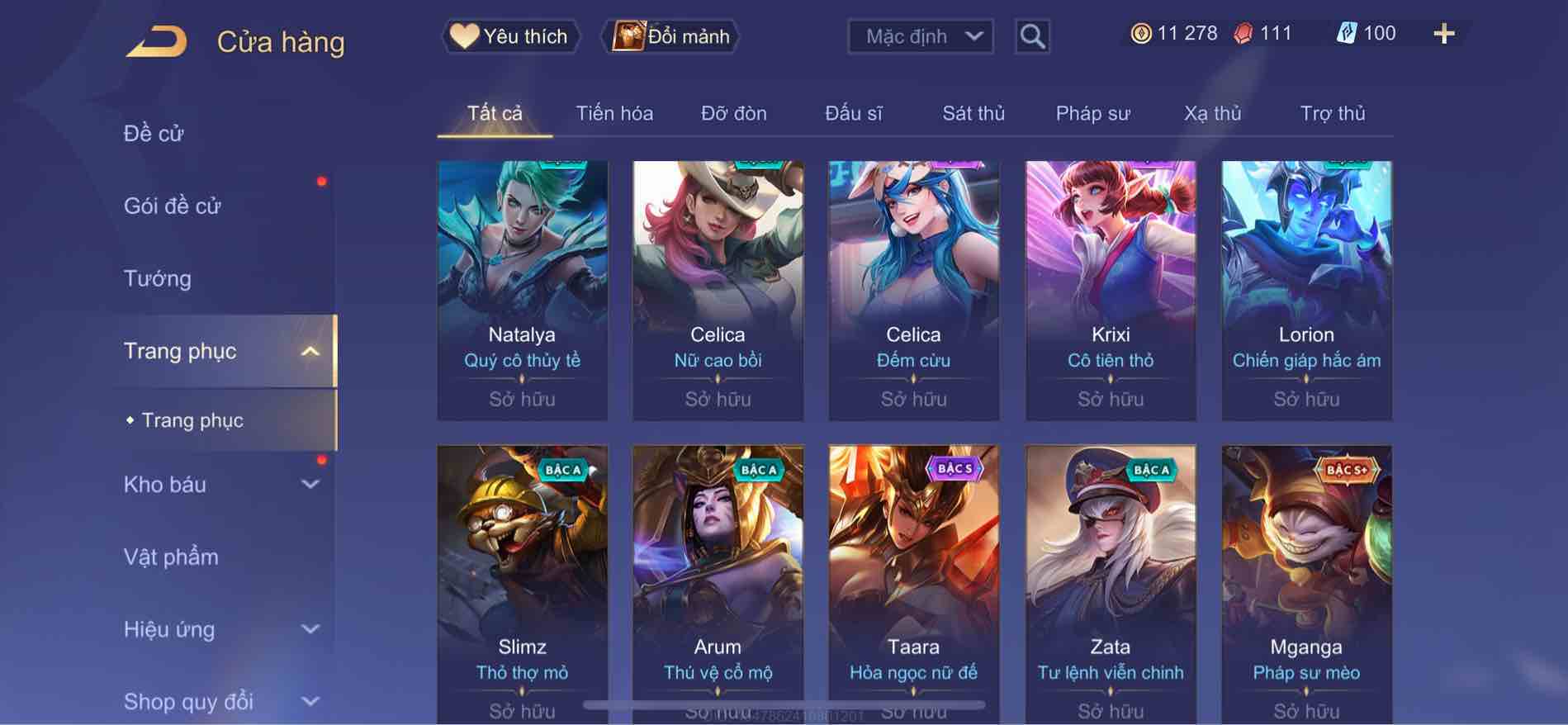Collapse the Trang phục sidebar section
This screenshot has width=1568, height=725.
(310, 352)
